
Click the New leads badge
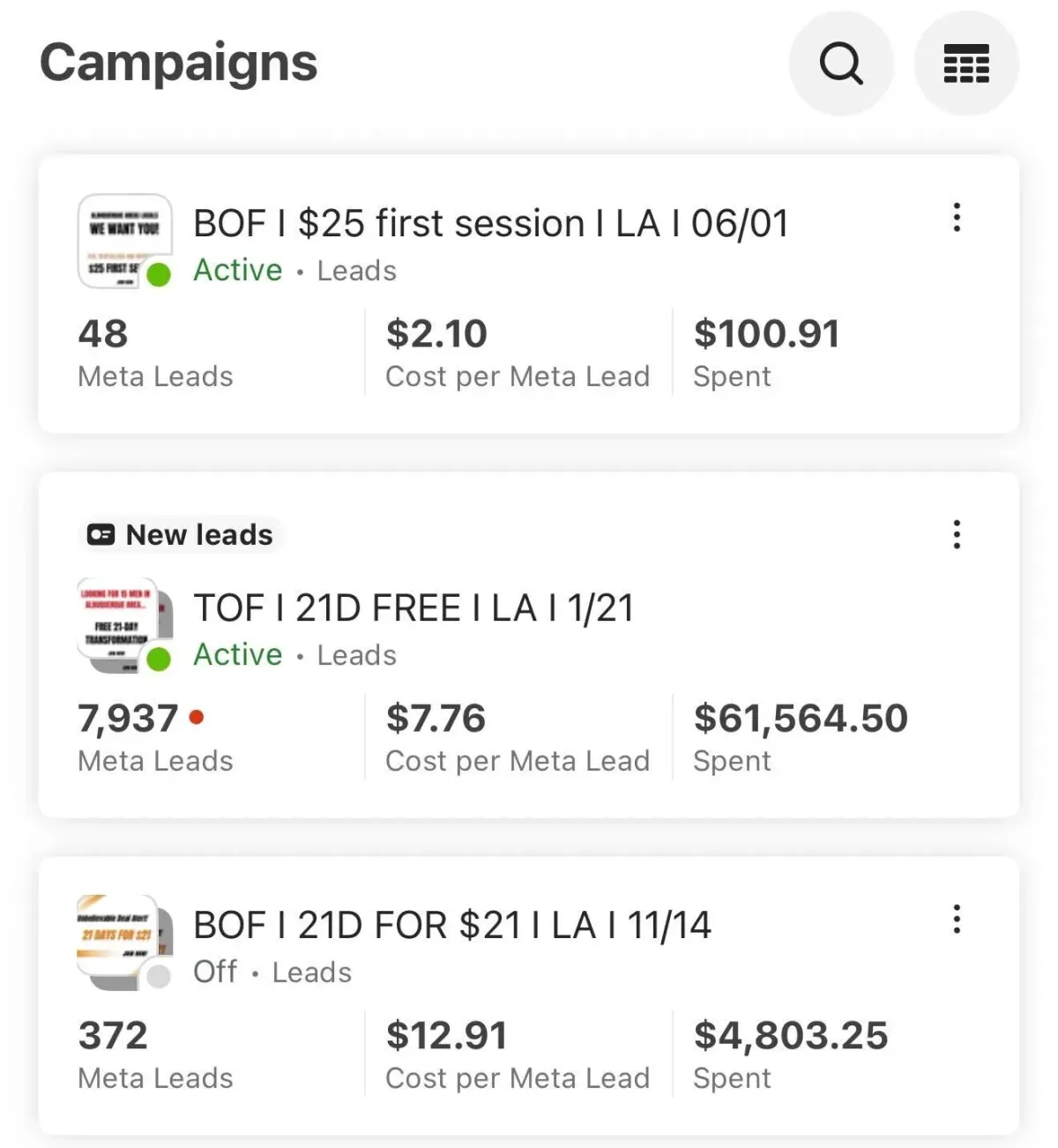(181, 535)
